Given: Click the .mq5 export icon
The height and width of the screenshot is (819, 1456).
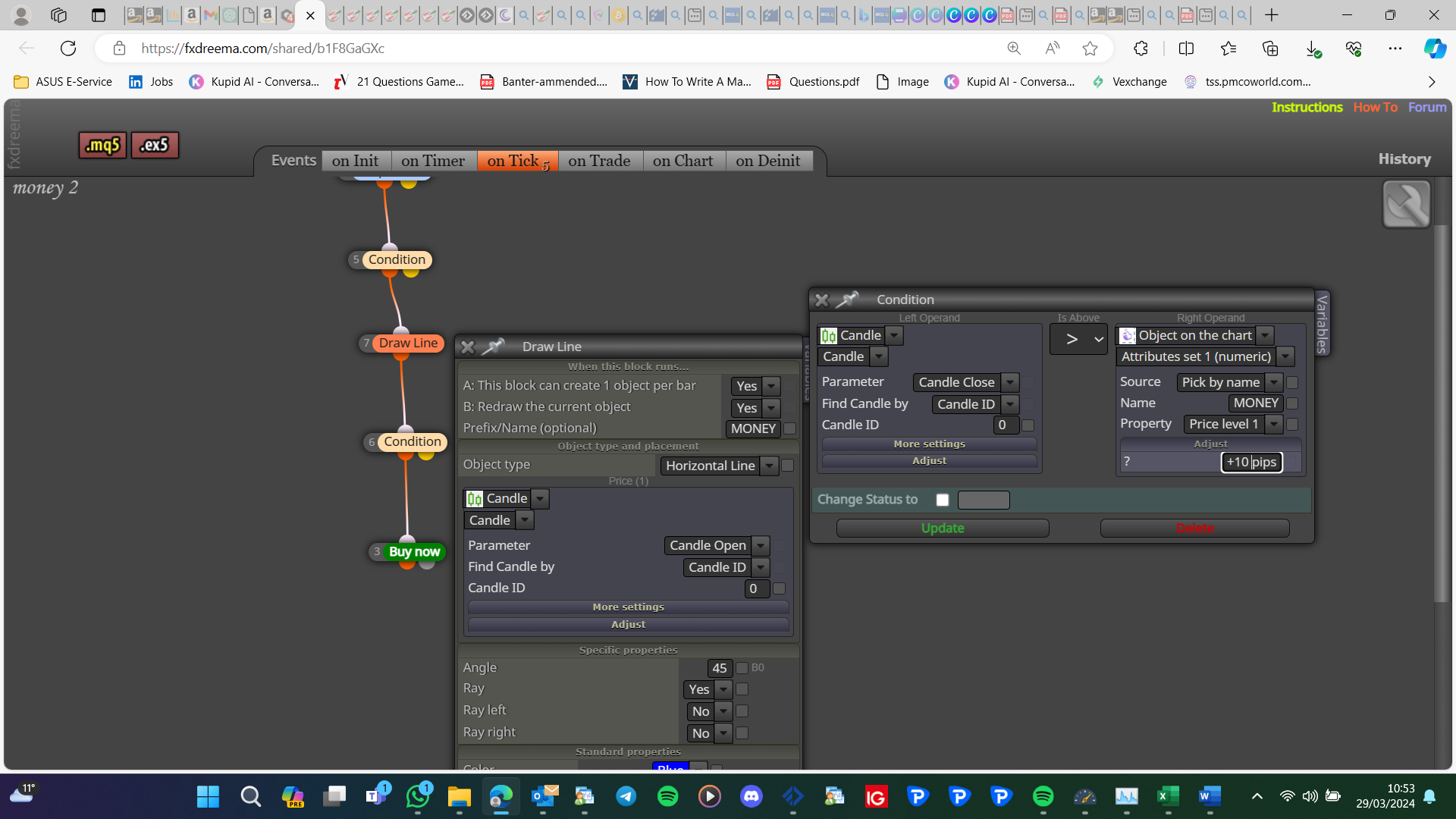Looking at the screenshot, I should tap(102, 145).
